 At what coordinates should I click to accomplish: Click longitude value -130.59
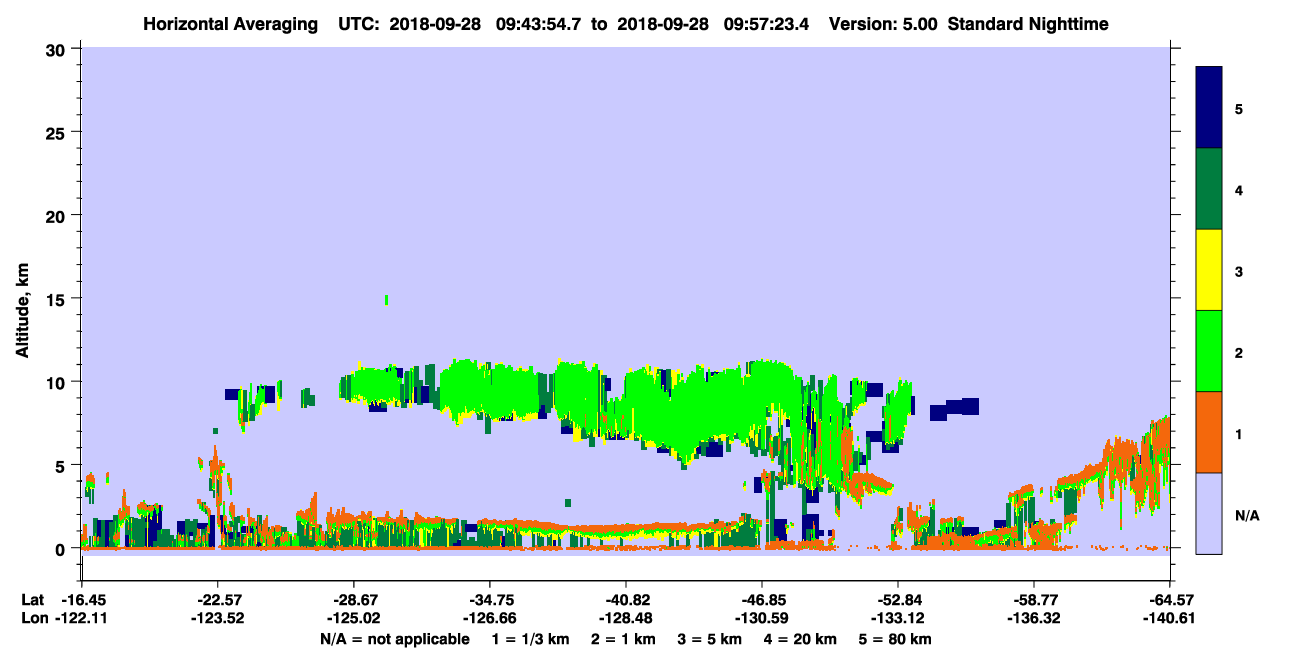click(x=762, y=618)
